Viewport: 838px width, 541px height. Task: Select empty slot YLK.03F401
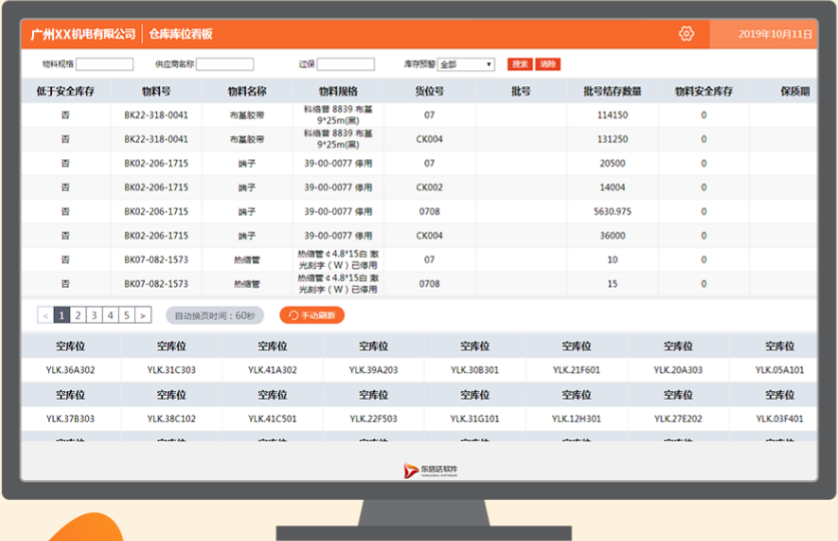pos(779,419)
